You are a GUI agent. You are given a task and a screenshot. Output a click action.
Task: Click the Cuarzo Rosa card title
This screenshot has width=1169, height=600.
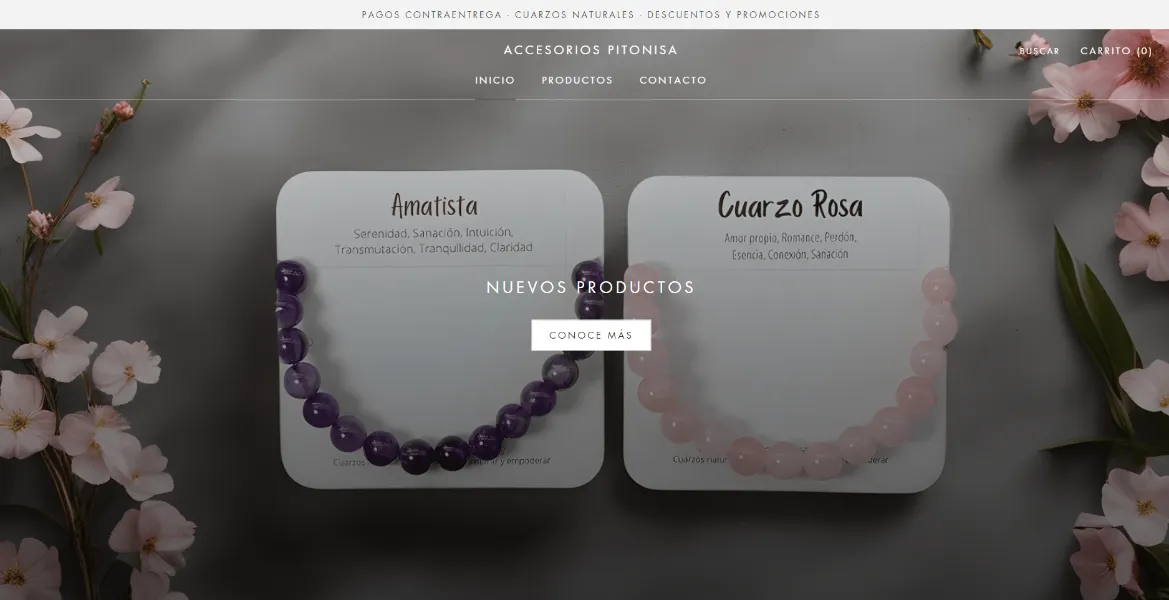790,205
